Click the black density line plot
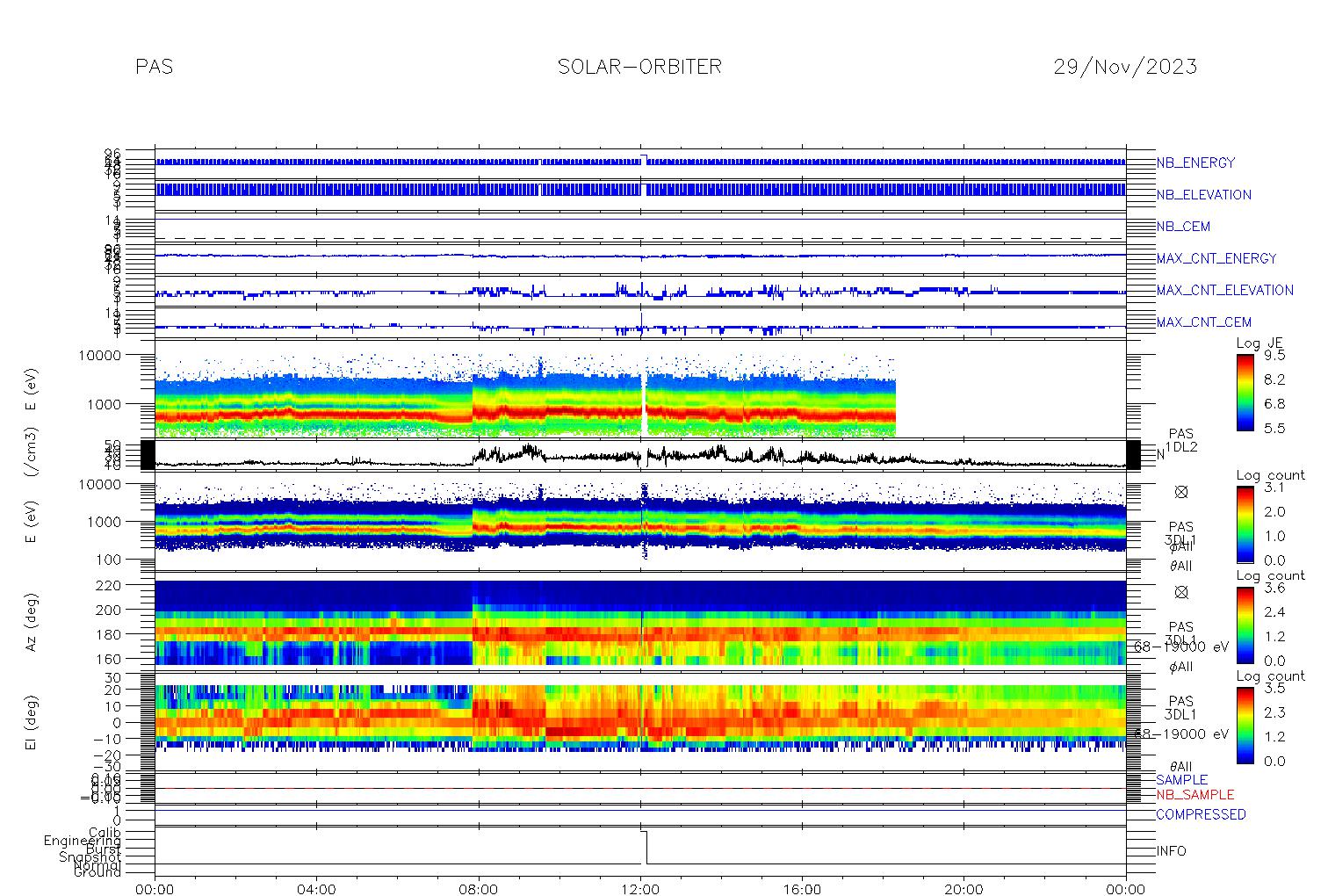Viewport: 1328px width, 896px height. (x=640, y=455)
